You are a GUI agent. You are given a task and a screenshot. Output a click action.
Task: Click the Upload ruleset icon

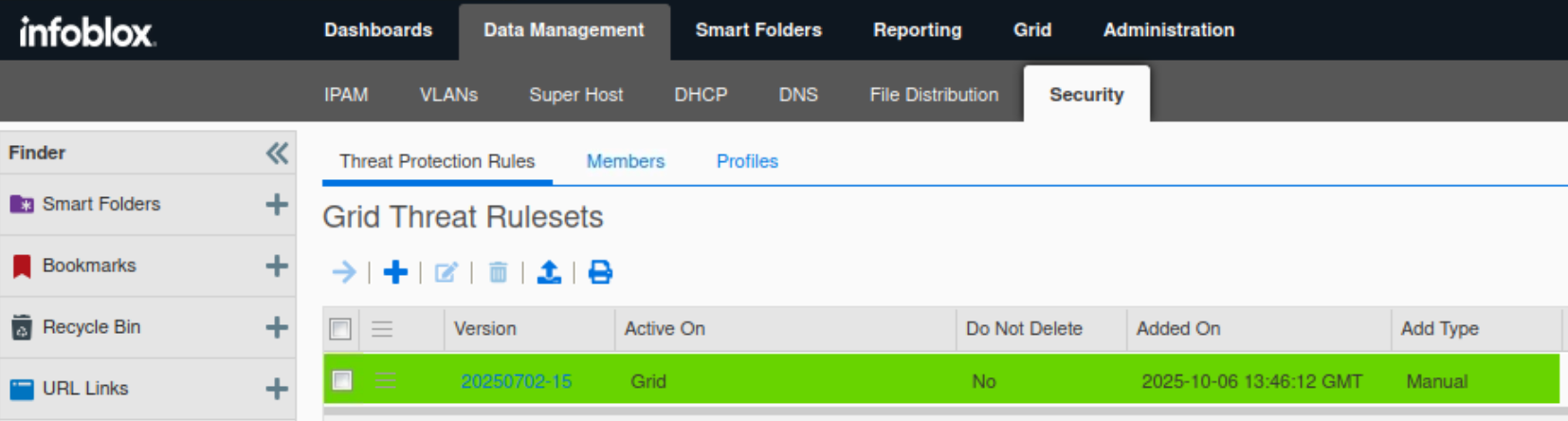point(549,273)
